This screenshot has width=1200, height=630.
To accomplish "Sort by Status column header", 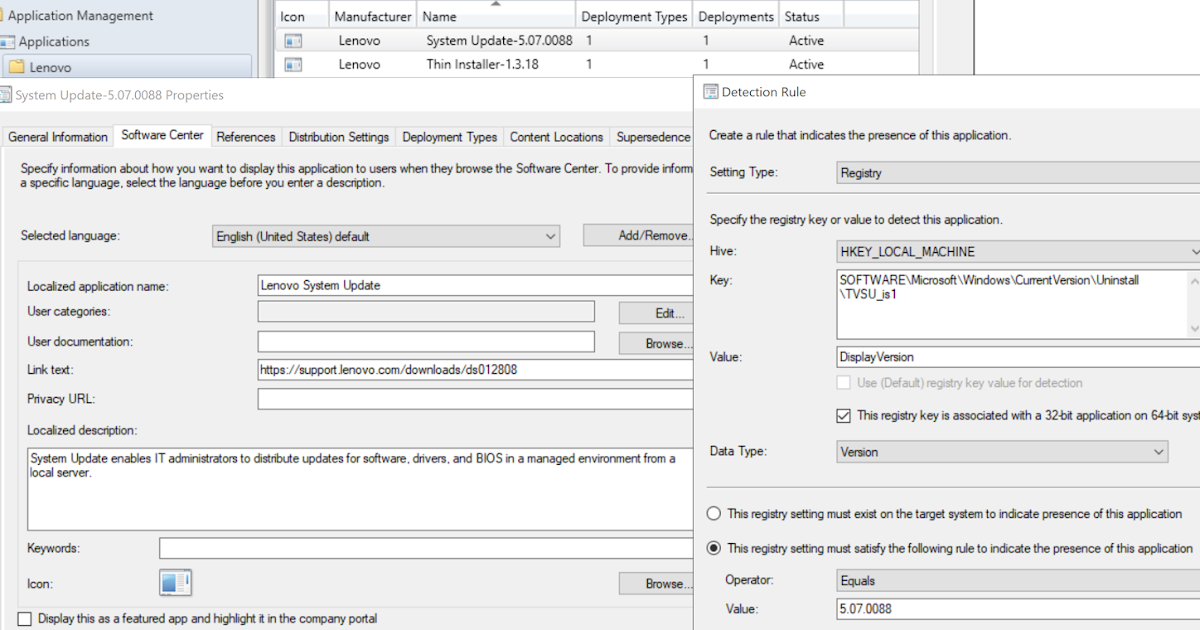I will pyautogui.click(x=812, y=16).
